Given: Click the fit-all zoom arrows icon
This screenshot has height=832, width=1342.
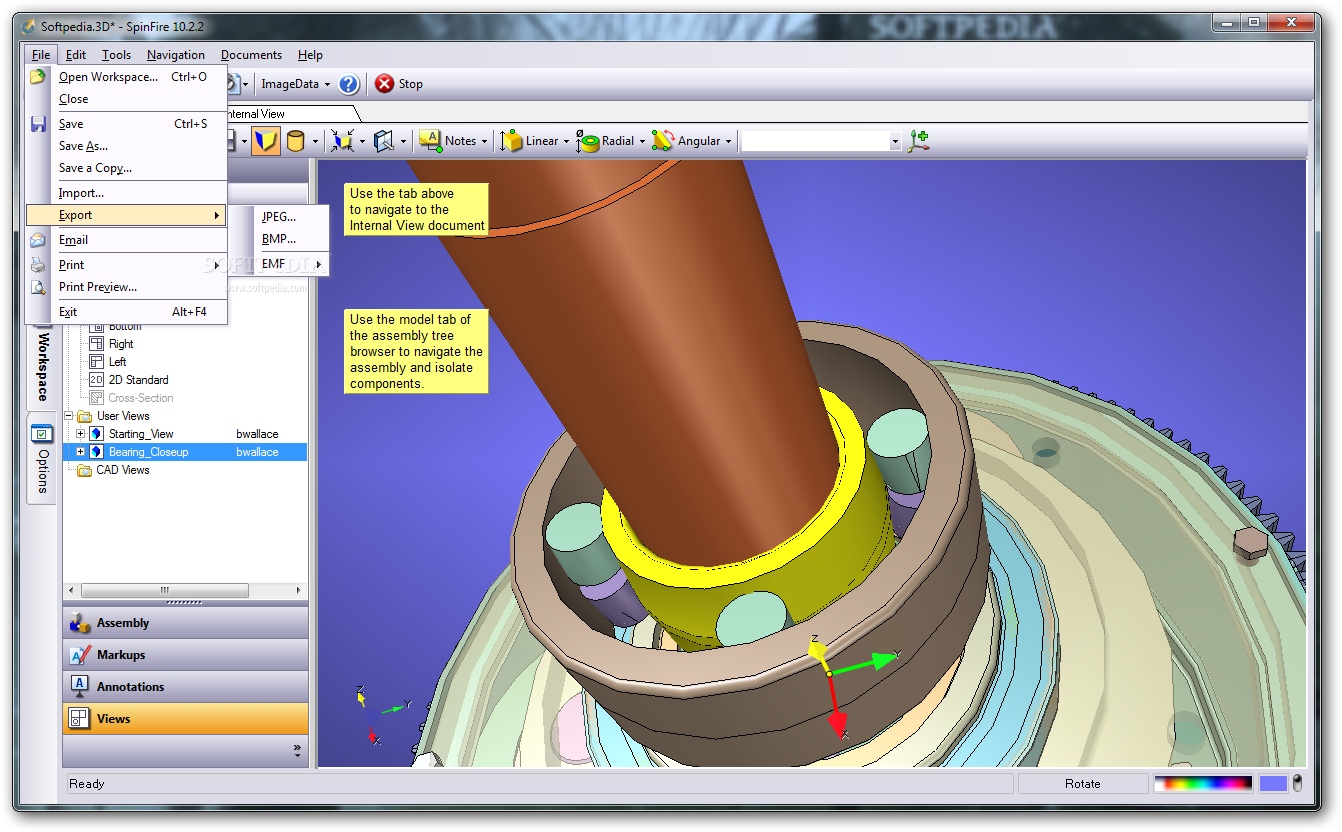Looking at the screenshot, I should click(343, 141).
